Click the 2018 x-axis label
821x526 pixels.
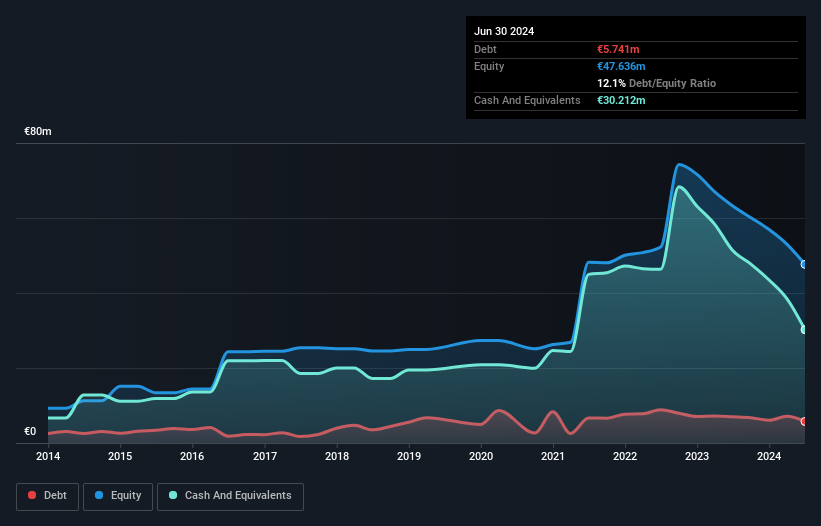(337, 456)
